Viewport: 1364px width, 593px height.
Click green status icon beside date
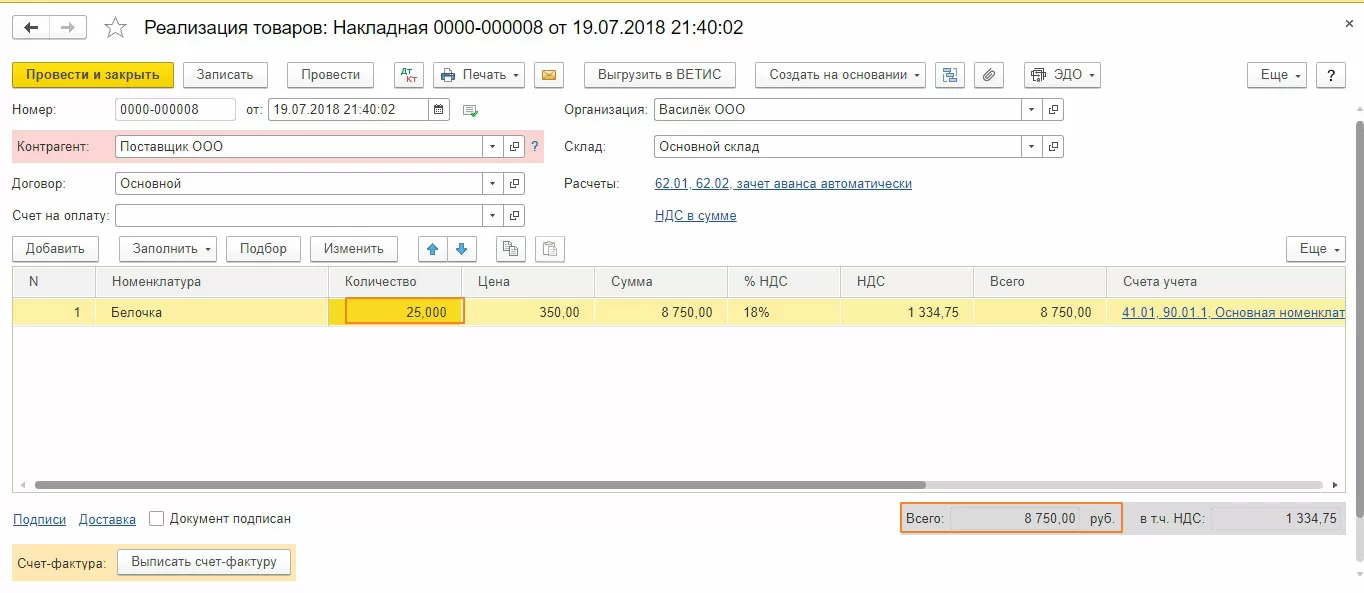click(x=470, y=110)
